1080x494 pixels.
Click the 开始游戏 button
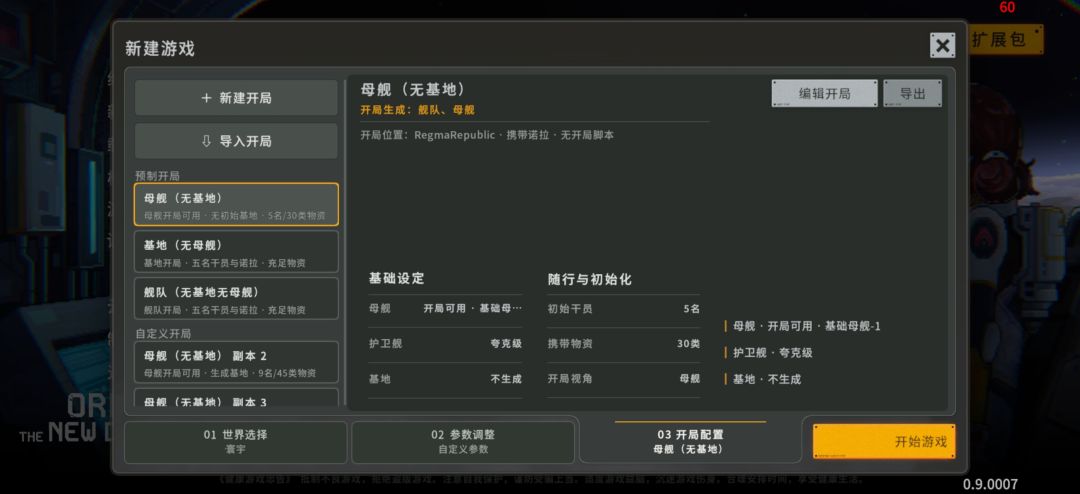(884, 442)
